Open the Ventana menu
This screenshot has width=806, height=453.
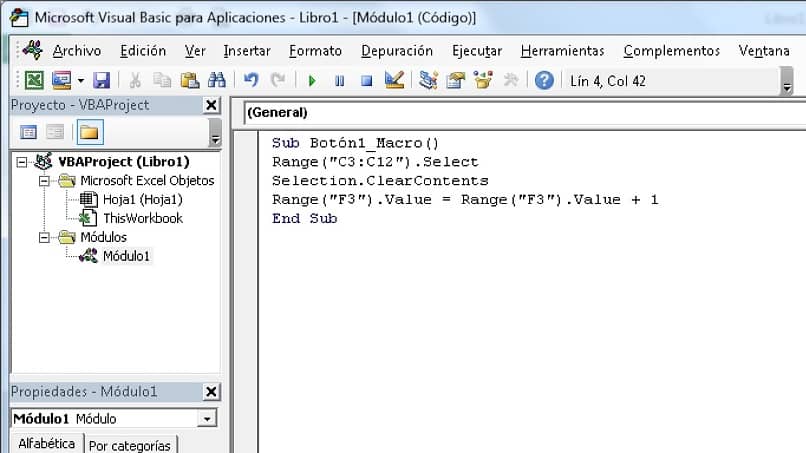pyautogui.click(x=764, y=51)
